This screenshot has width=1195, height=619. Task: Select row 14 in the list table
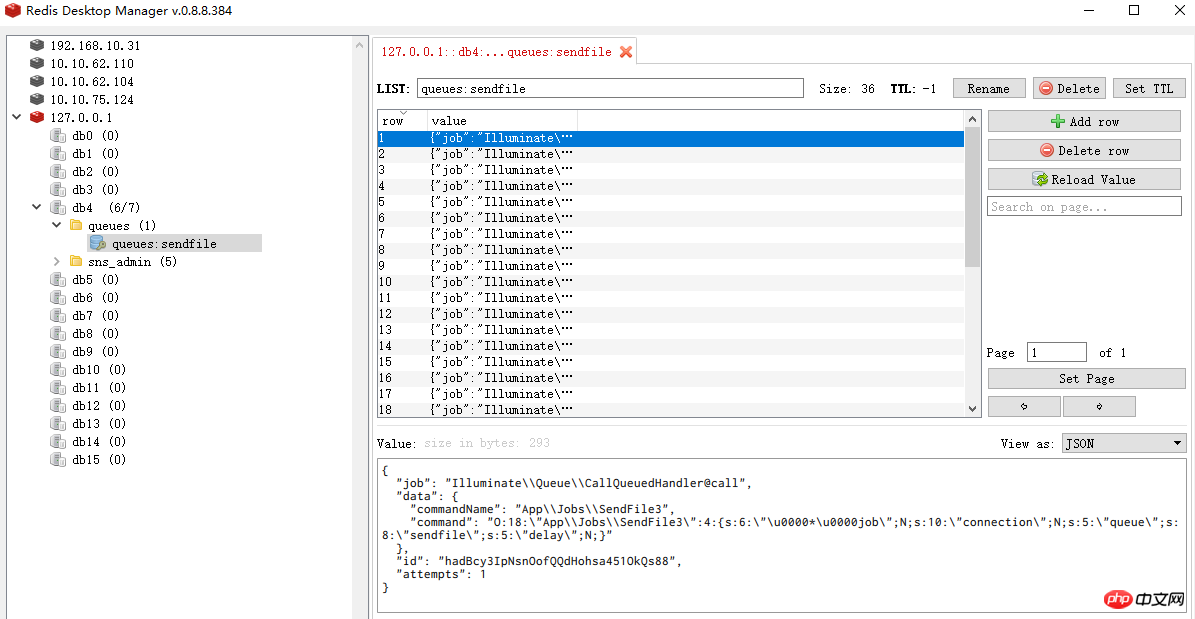tap(671, 346)
